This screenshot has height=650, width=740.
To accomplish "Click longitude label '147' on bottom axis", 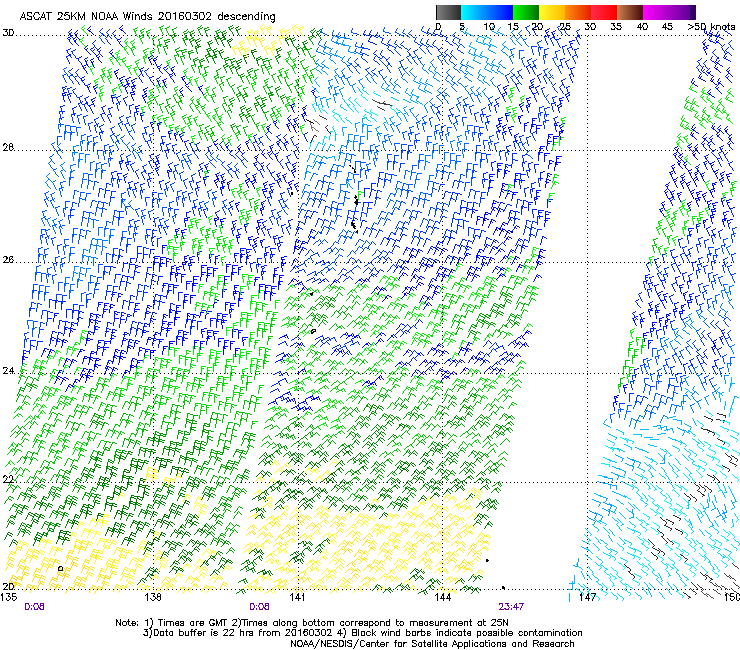I will pyautogui.click(x=588, y=597).
